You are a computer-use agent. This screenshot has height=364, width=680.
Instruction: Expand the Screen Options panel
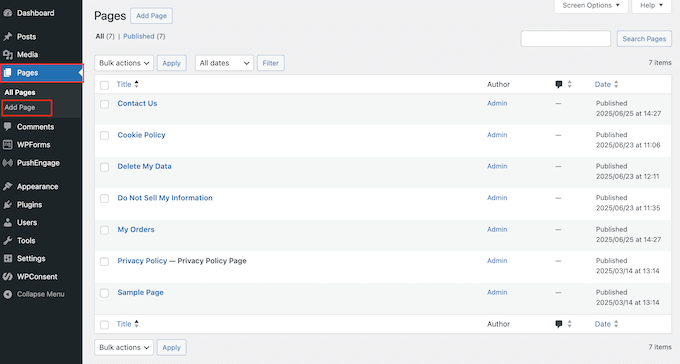[591, 6]
